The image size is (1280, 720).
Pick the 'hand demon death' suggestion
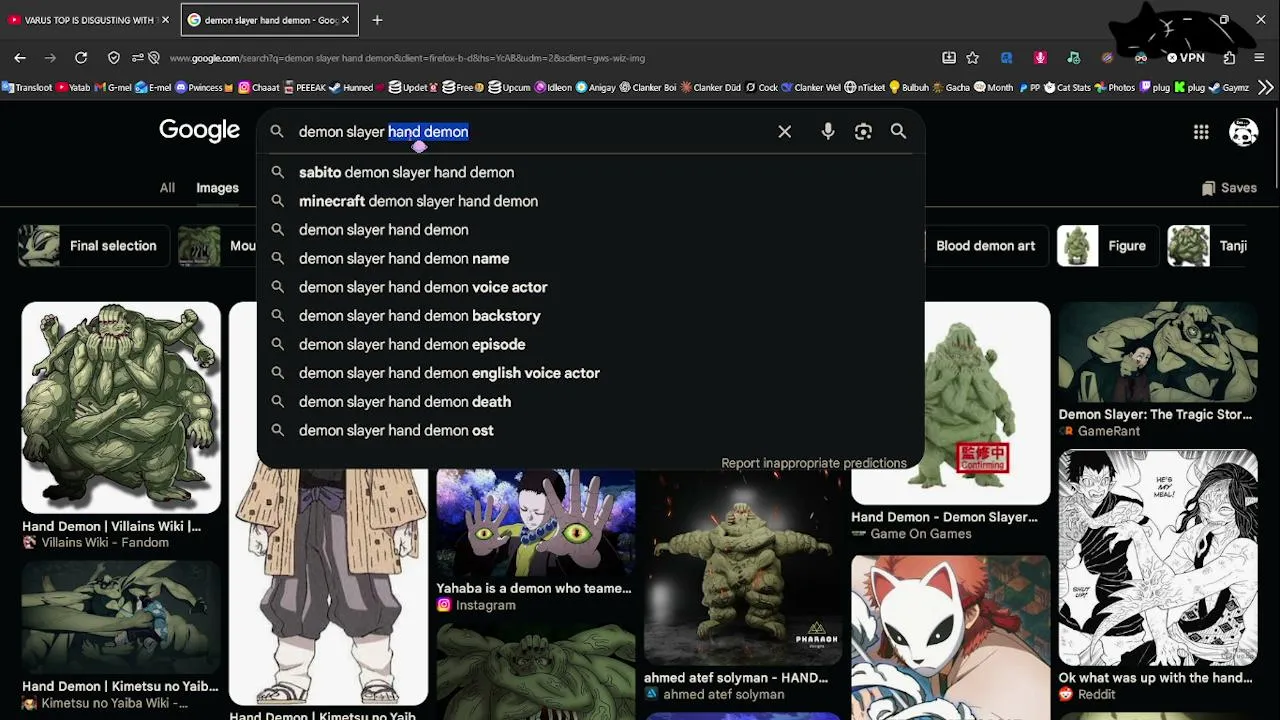[x=590, y=402]
